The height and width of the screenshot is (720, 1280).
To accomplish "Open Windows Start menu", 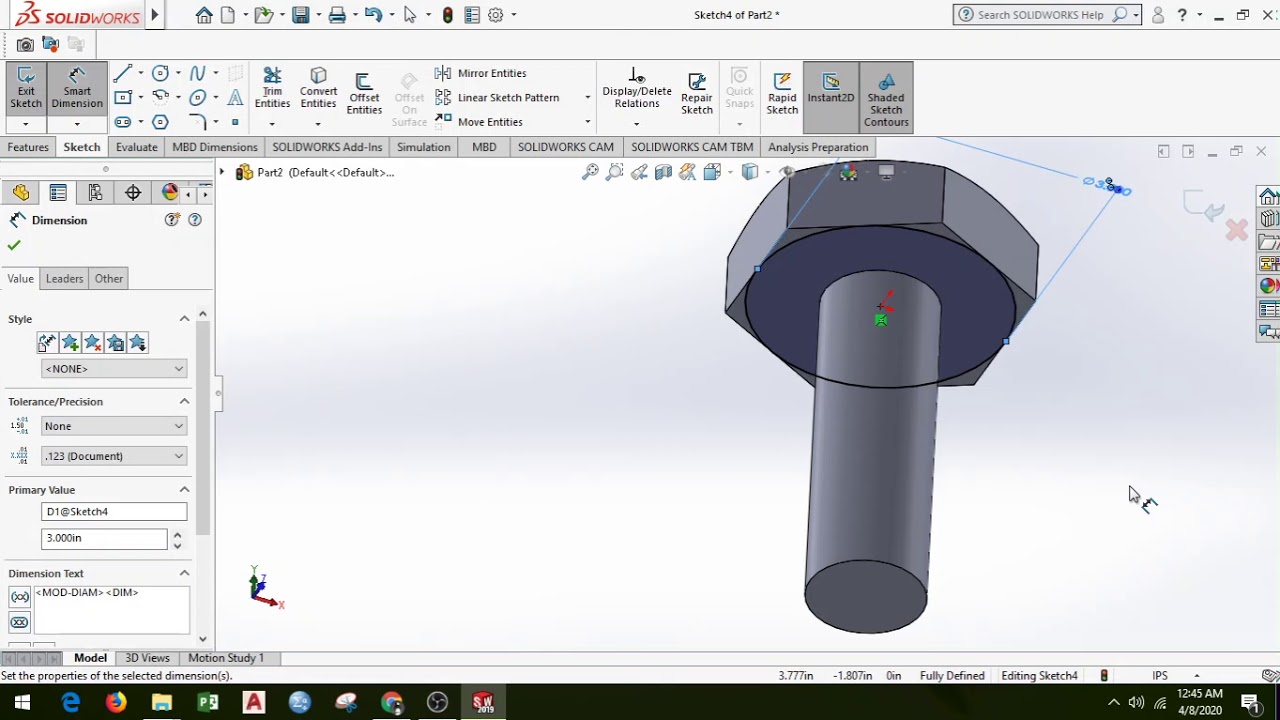I will tap(22, 703).
